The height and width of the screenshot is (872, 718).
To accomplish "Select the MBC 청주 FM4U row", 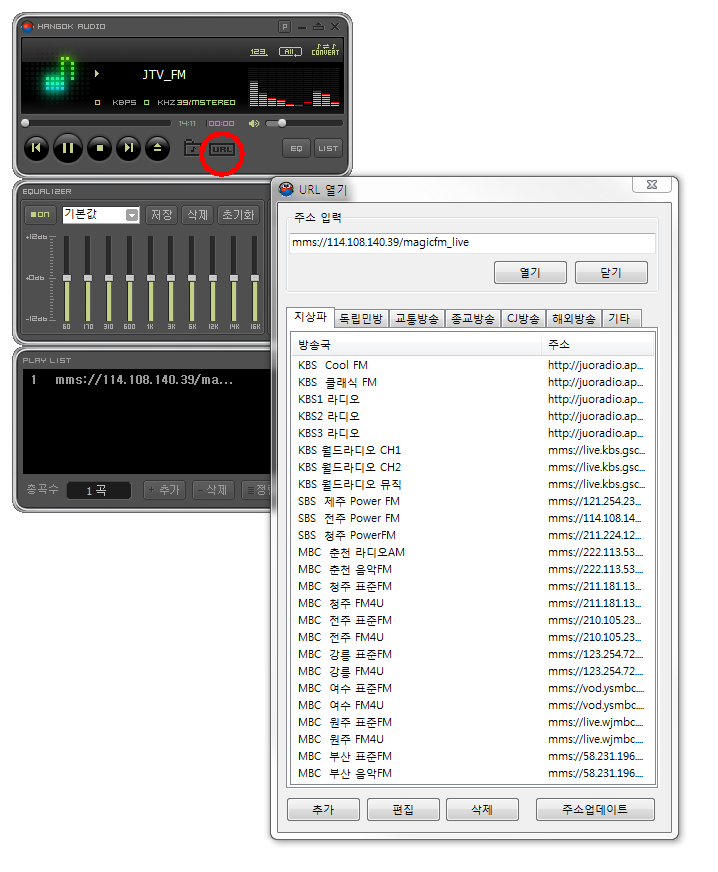I will 472,603.
